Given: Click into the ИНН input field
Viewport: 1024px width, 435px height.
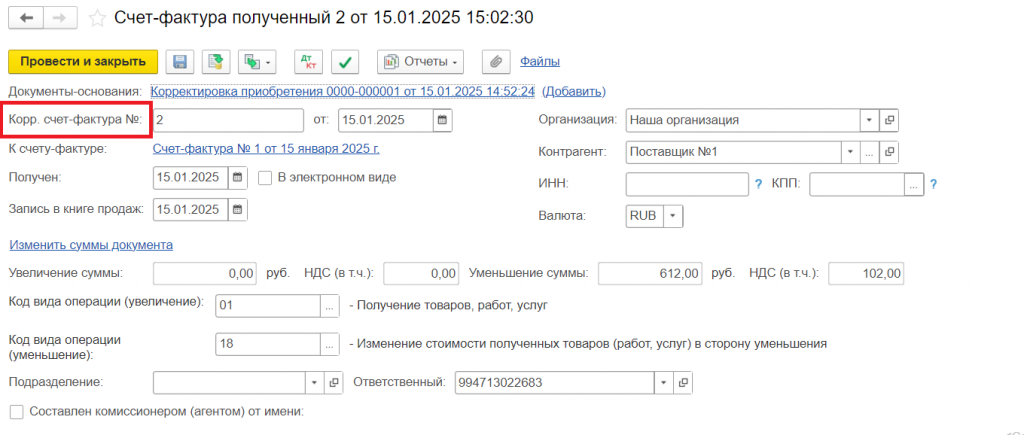Looking at the screenshot, I should tap(686, 184).
